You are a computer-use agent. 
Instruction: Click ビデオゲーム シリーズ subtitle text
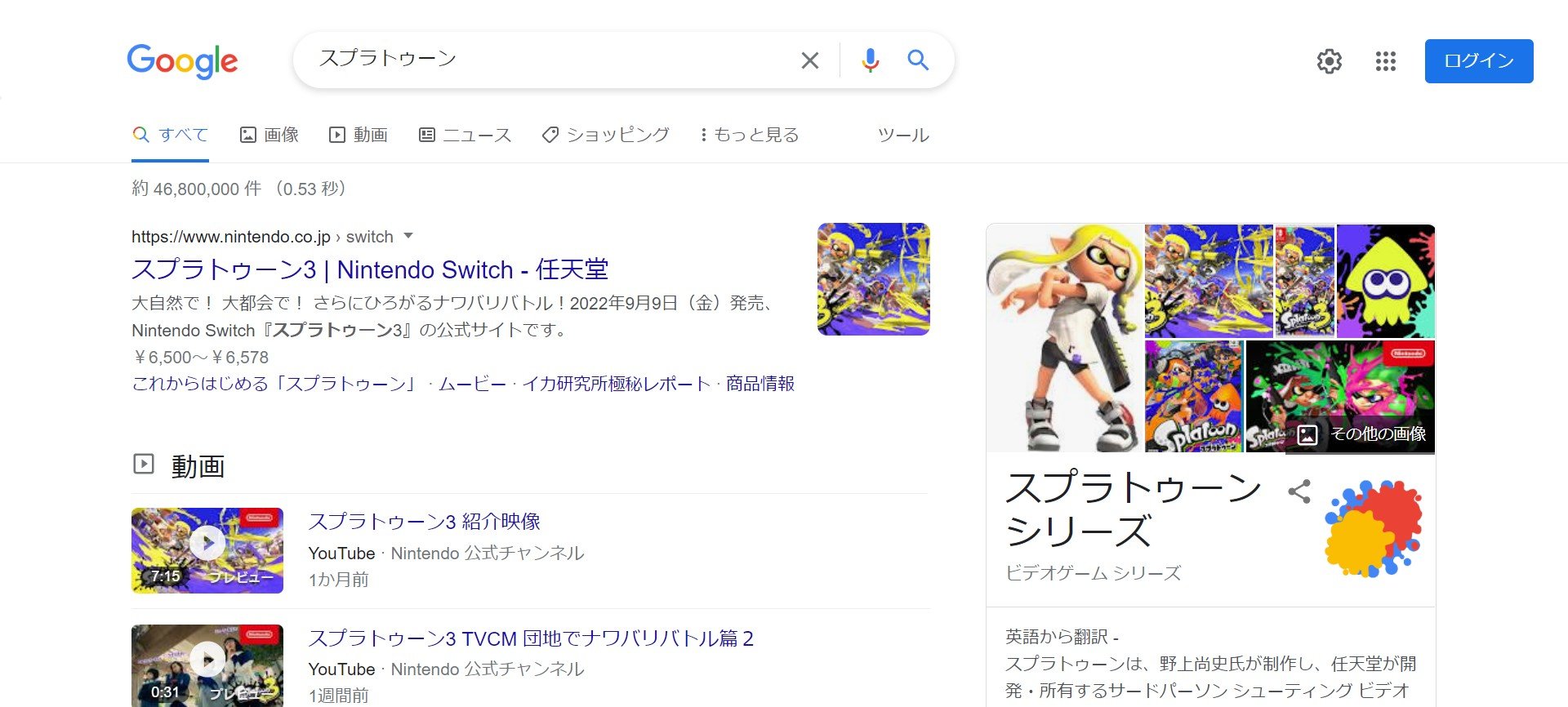pos(1094,573)
